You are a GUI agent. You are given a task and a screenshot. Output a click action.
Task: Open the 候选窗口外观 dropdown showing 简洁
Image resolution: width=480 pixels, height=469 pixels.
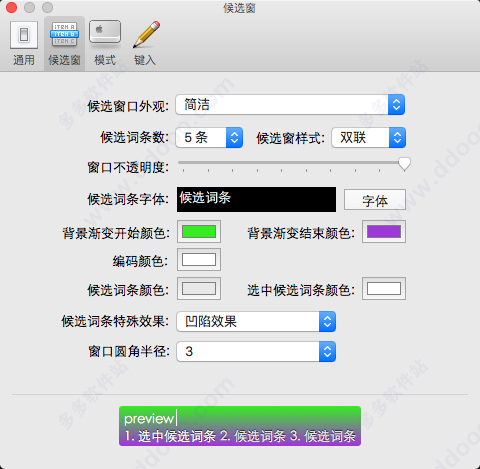pyautogui.click(x=290, y=105)
